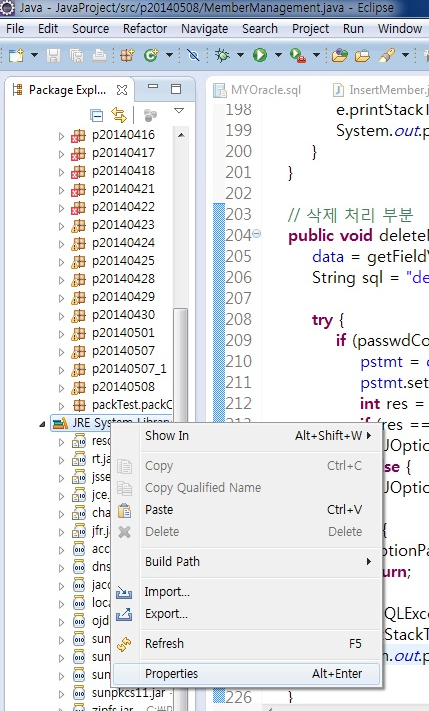The width and height of the screenshot is (429, 711).
Task: Open the Window menu
Action: pos(400,29)
